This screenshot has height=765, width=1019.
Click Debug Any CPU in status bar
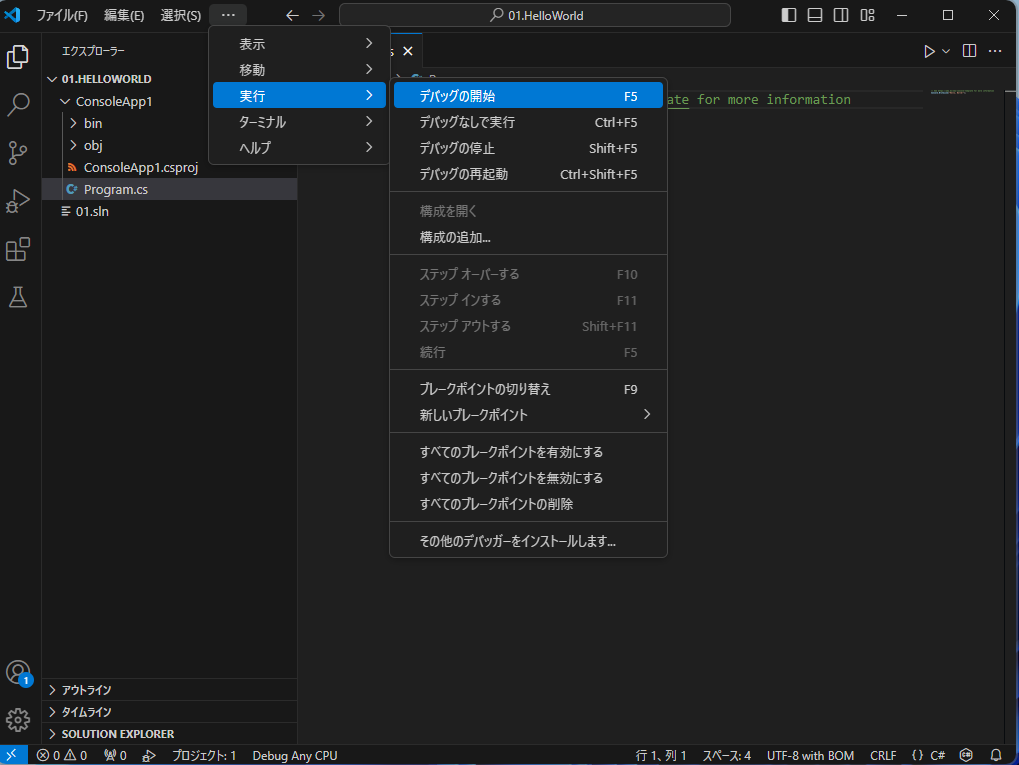[295, 755]
